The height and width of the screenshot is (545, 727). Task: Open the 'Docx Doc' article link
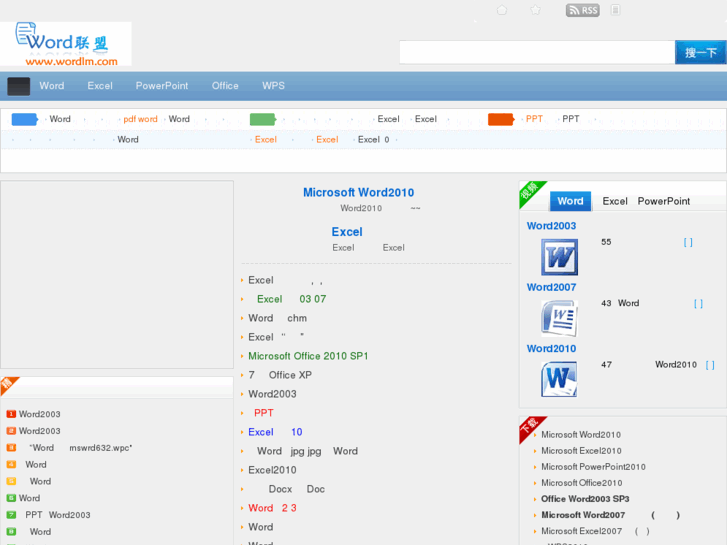(297, 489)
